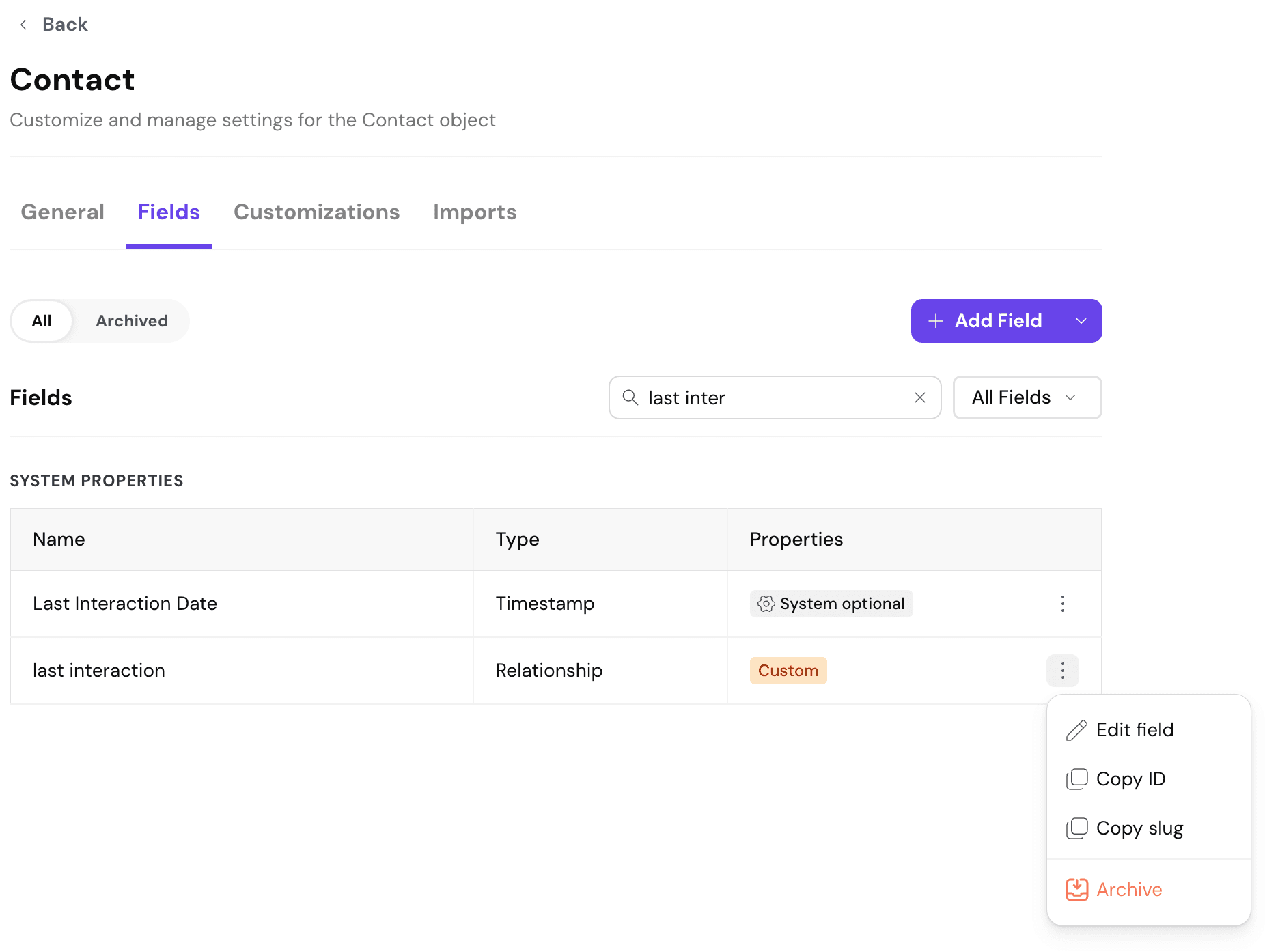The width and height of the screenshot is (1265, 952).
Task: Click the copy icon beside Copy ID
Action: 1076,779
